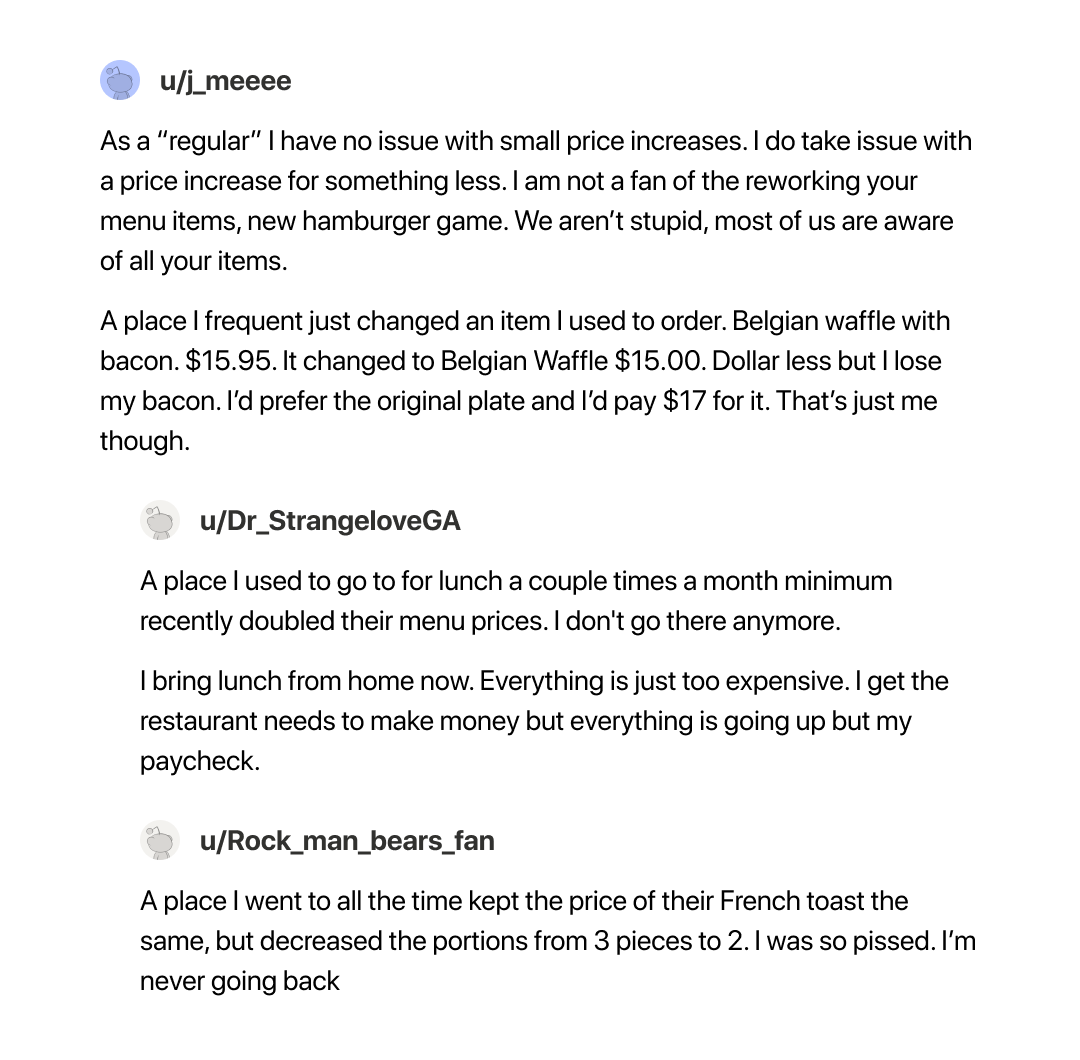Click the paragraph about small price increases

pos(535,200)
